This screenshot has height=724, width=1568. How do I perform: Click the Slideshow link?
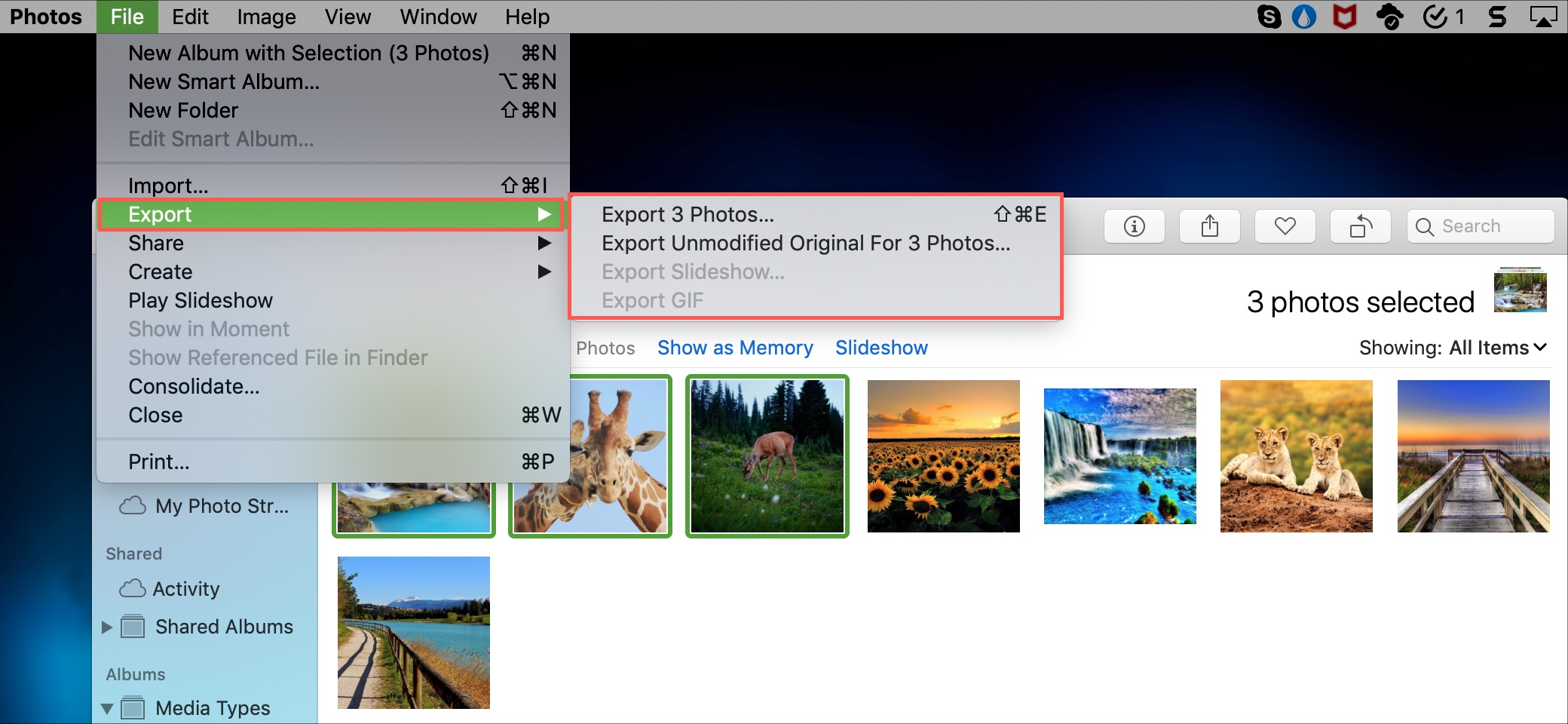(x=881, y=348)
